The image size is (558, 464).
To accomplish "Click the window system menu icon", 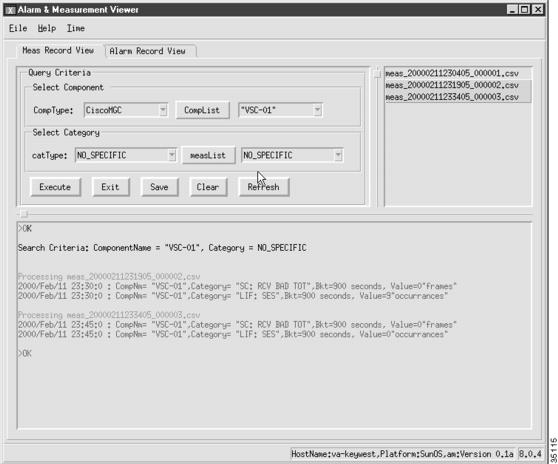I will click(x=10, y=10).
